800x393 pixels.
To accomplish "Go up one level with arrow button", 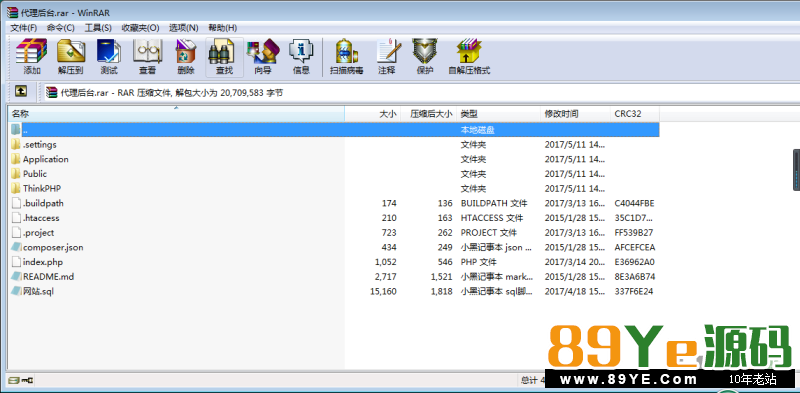I will tap(20, 92).
